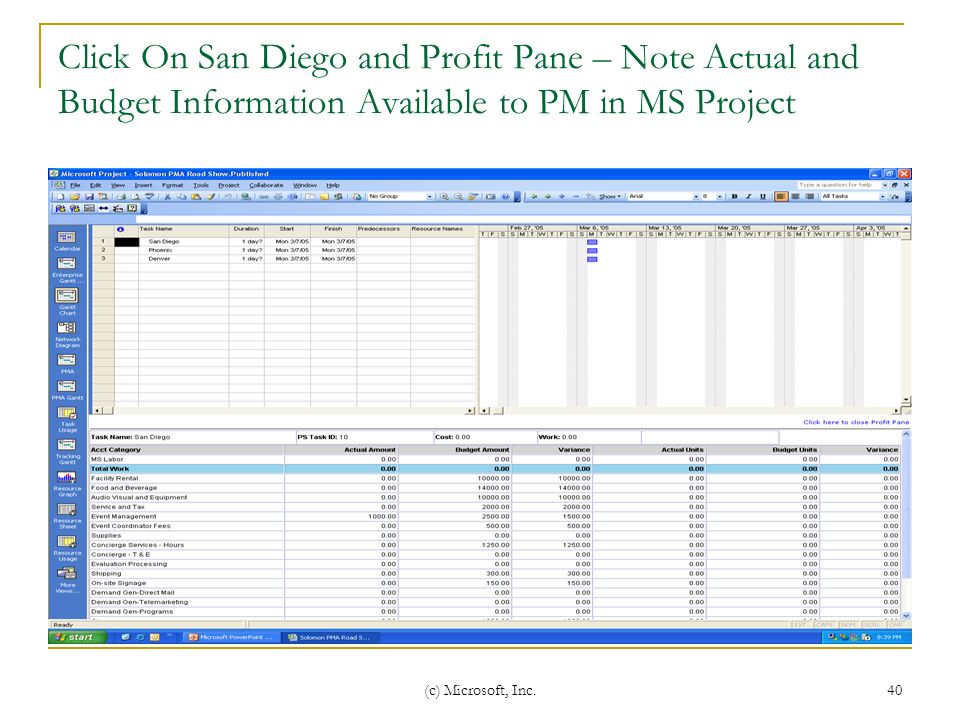This screenshot has width=960, height=720.
Task: Open the File menu
Action: click(x=75, y=185)
